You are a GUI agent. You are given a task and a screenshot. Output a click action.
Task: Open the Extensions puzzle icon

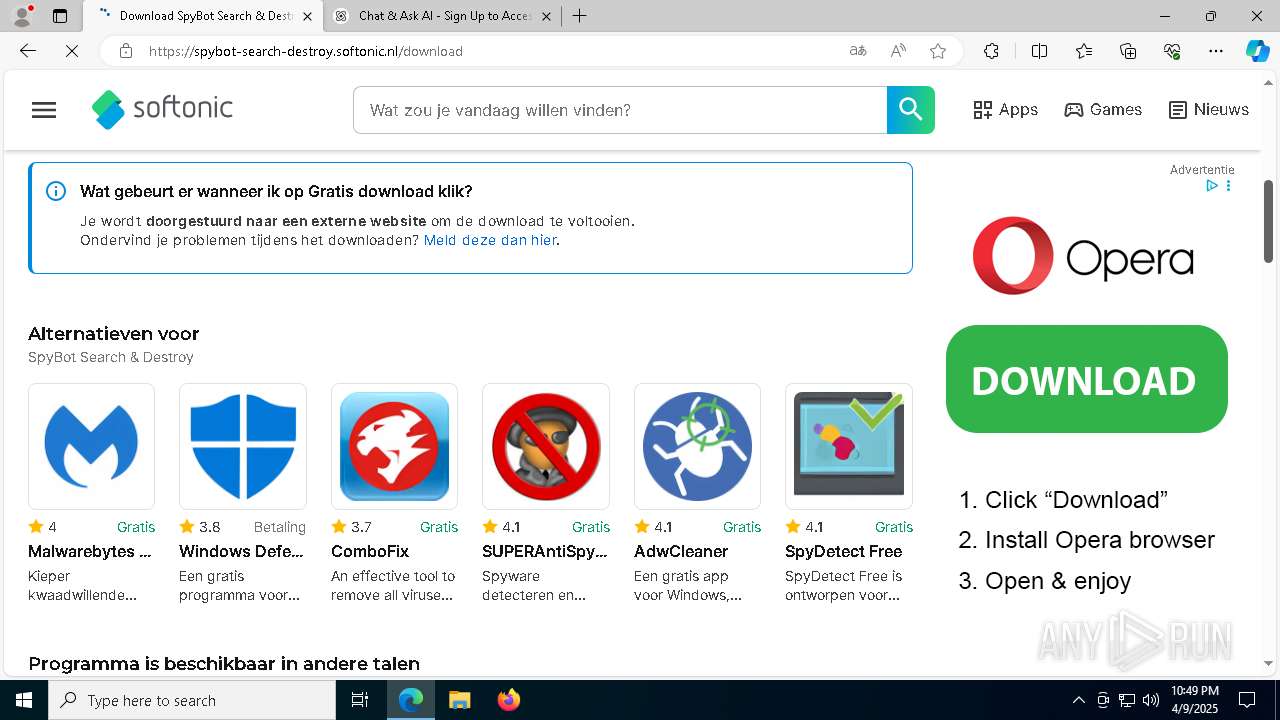[x=991, y=51]
